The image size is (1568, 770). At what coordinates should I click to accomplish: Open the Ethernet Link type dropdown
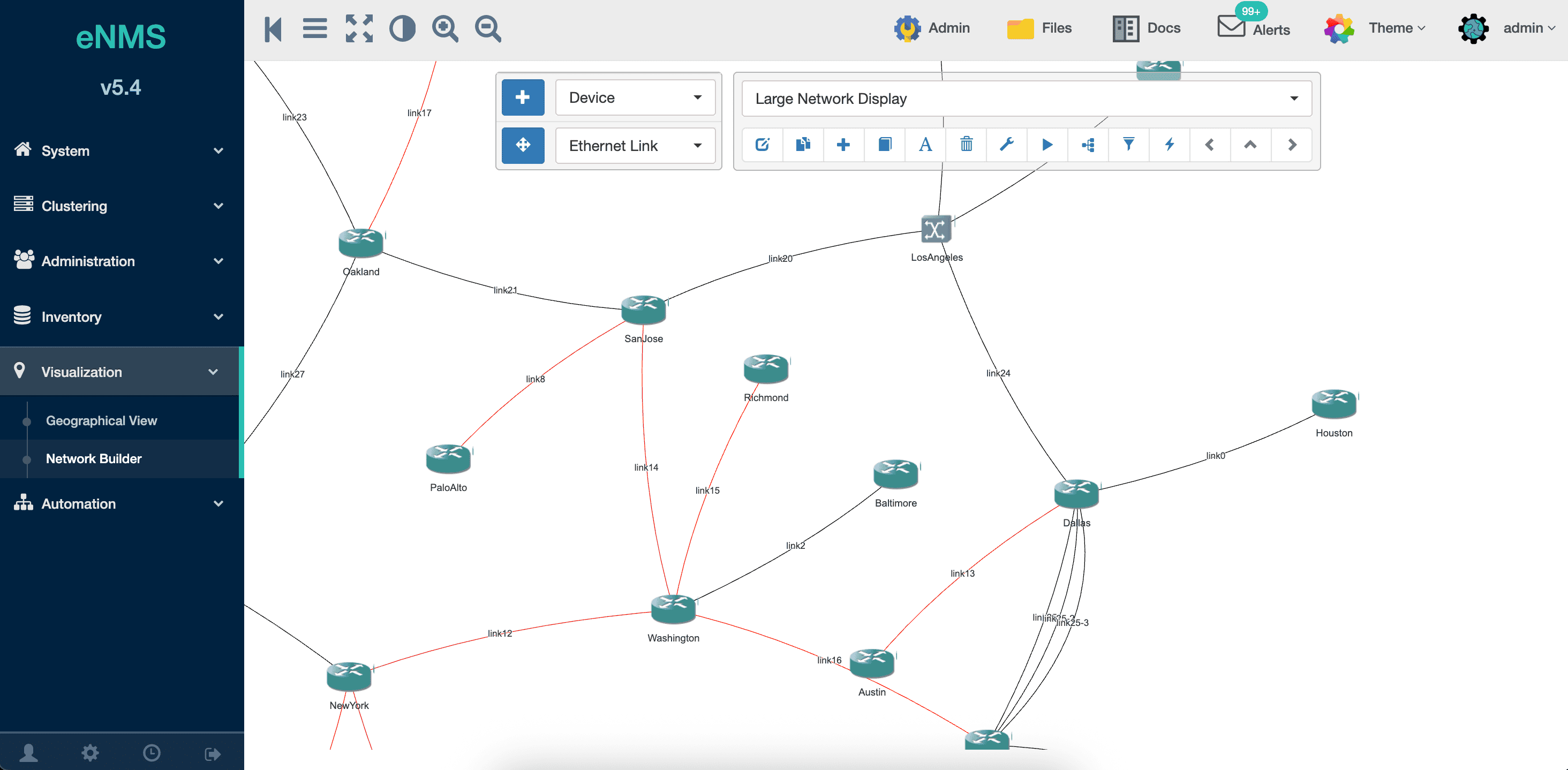(x=635, y=146)
